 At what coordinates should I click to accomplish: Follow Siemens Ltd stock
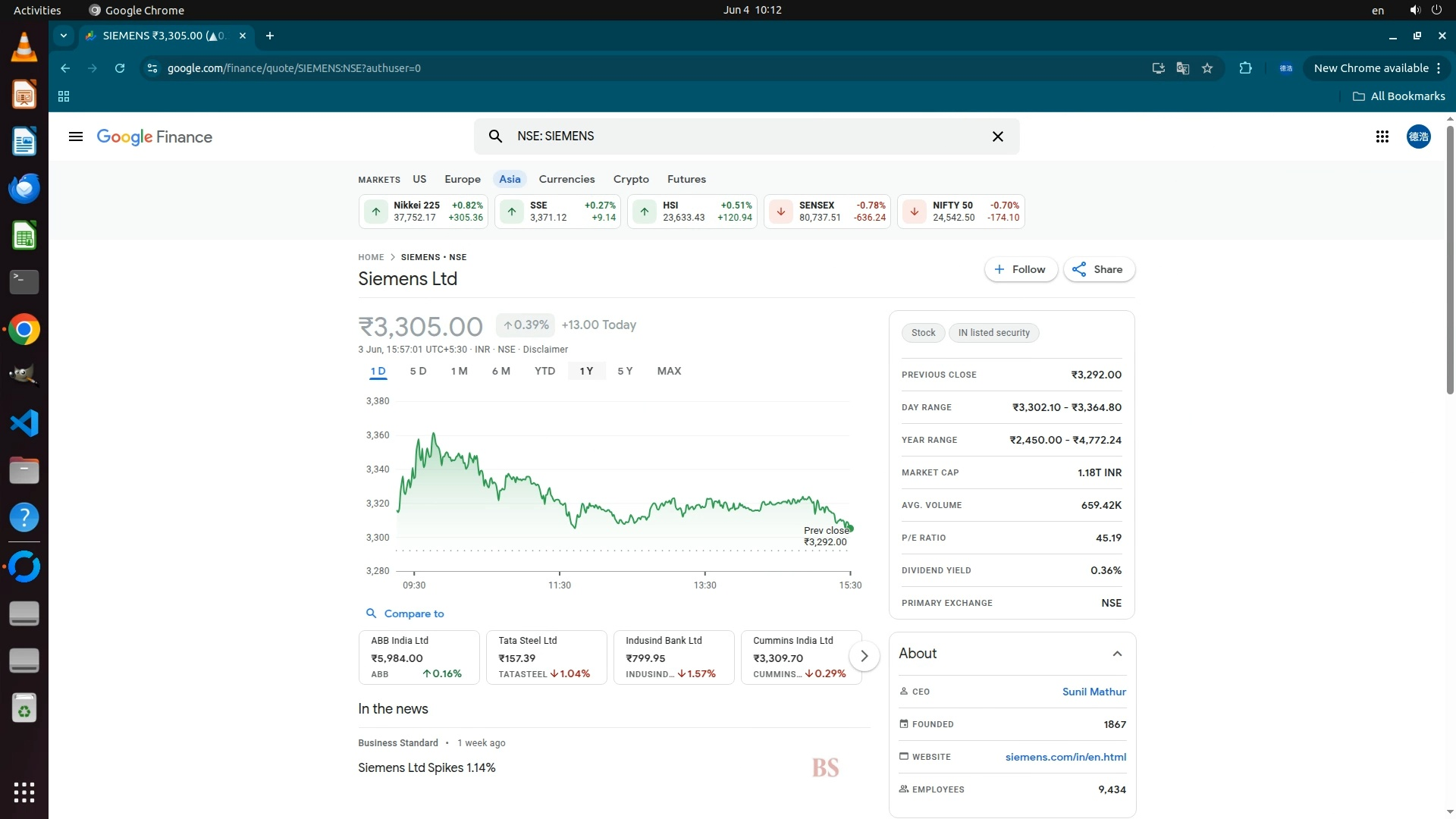click(x=1020, y=269)
